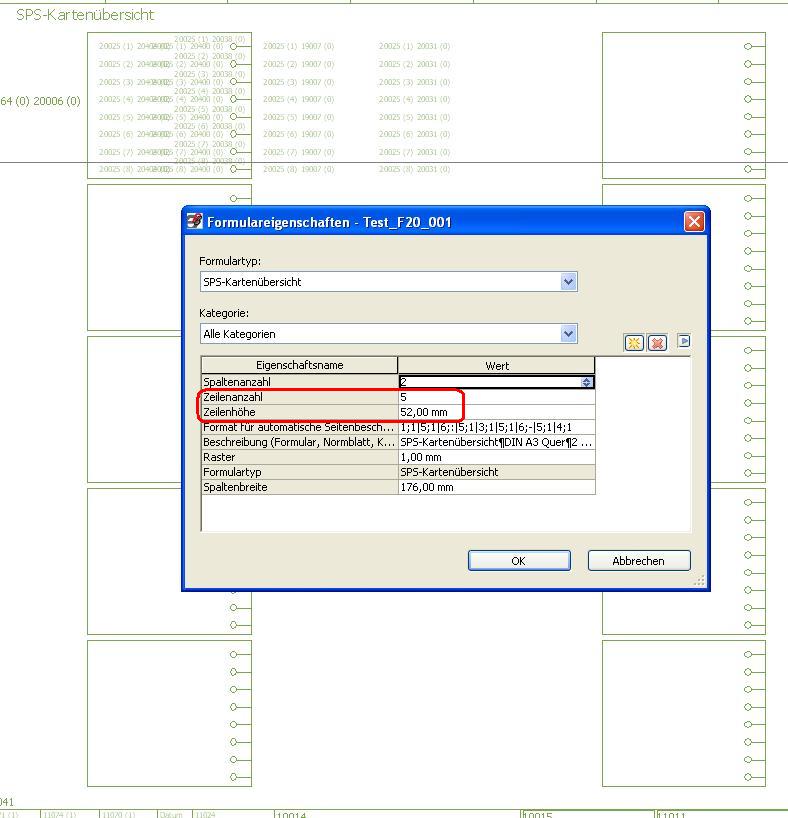Screen dimensions: 788x818
Task: Click the OK button
Action: (519, 561)
